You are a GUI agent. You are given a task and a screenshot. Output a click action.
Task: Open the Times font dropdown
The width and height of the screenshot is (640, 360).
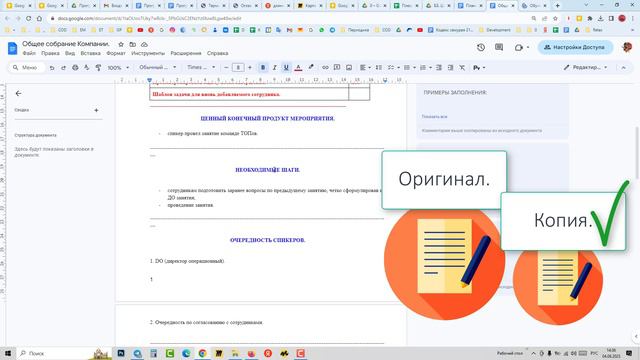201,68
